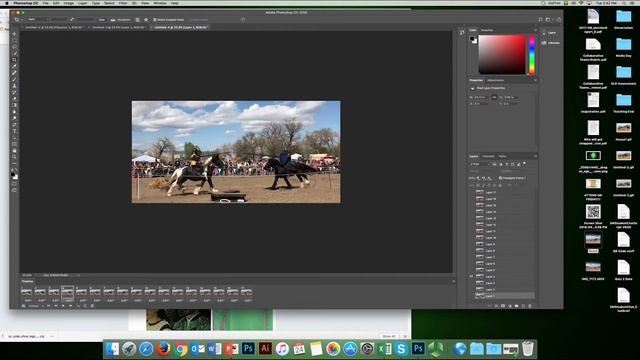Open the crop ratio preset dropdown

[38, 20]
